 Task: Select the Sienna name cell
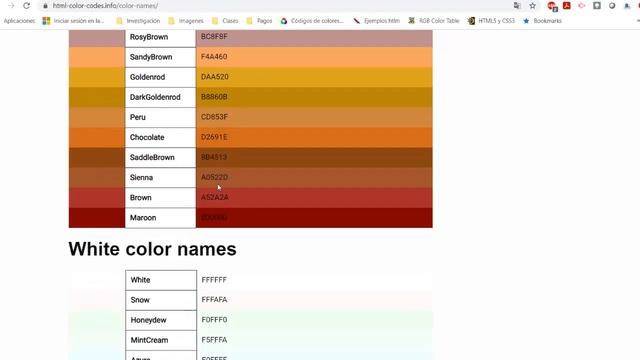(x=160, y=178)
